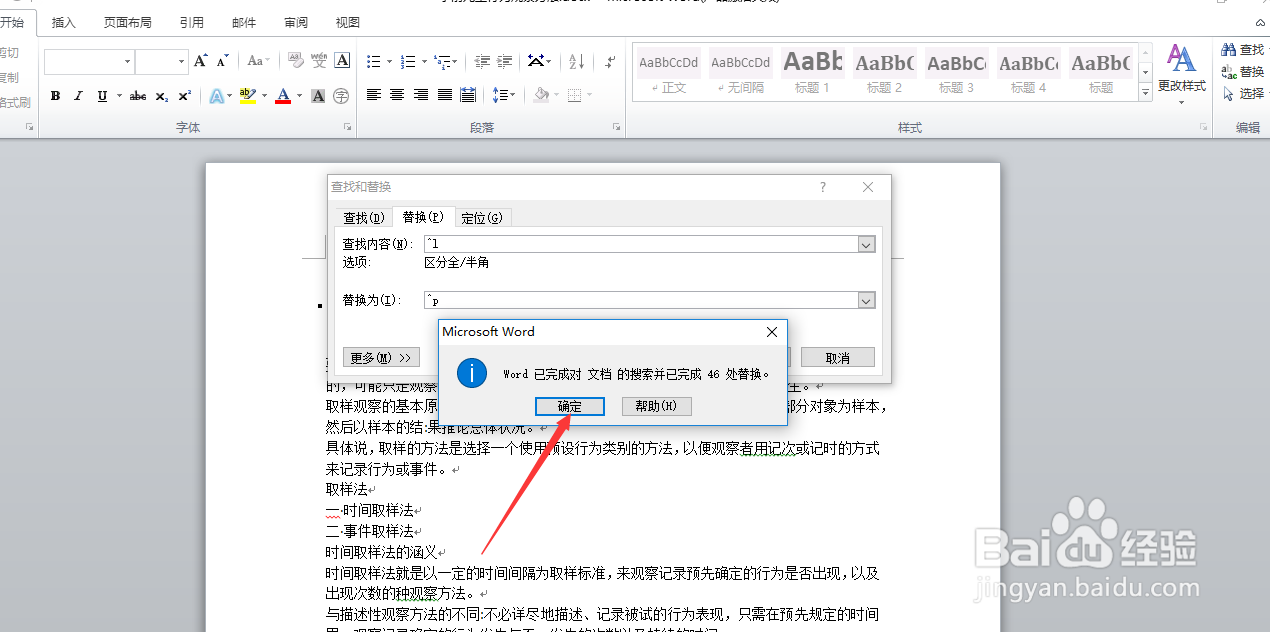
Task: Toggle show paragraph marks
Action: [609, 61]
